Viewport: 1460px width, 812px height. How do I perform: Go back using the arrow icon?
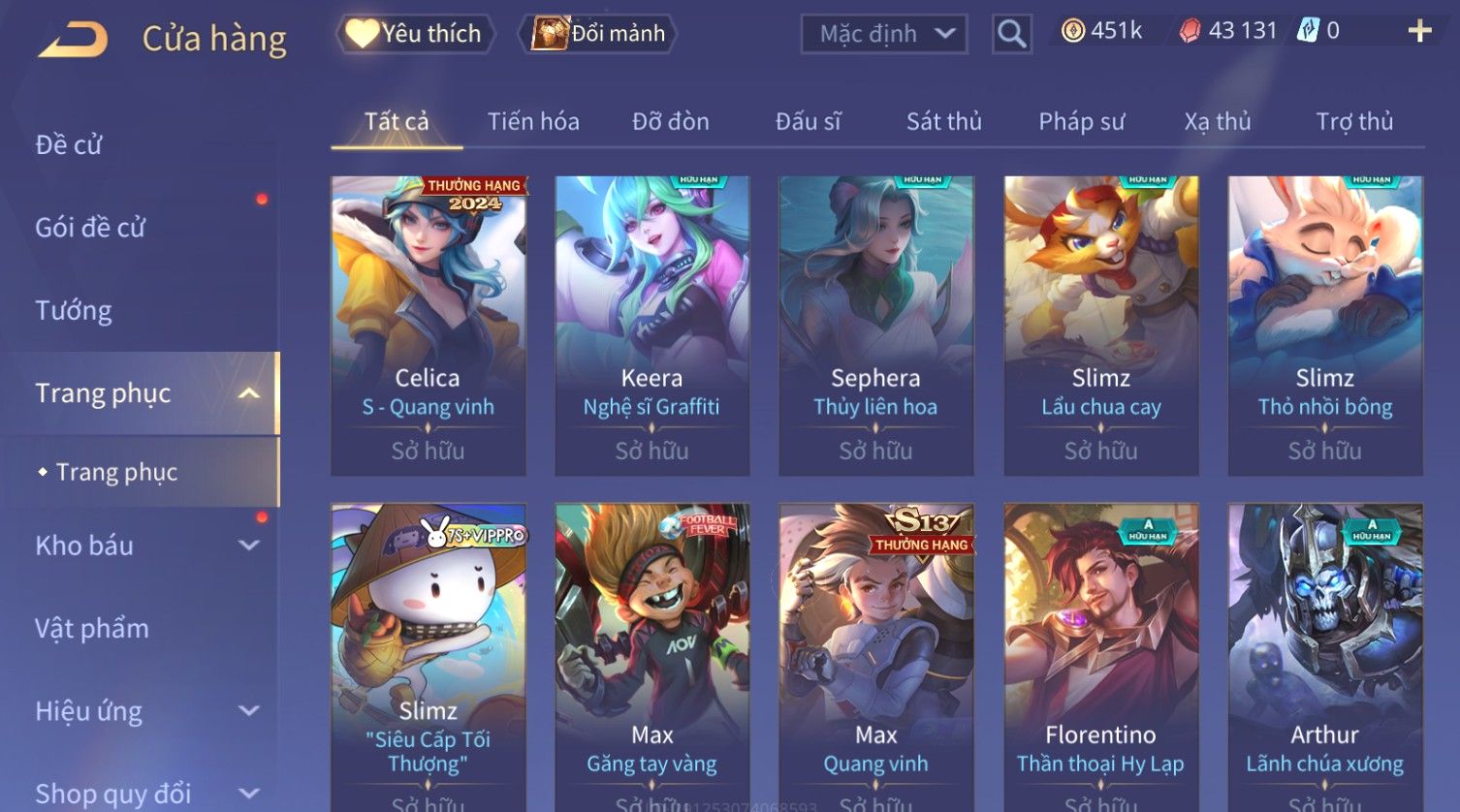[x=73, y=39]
